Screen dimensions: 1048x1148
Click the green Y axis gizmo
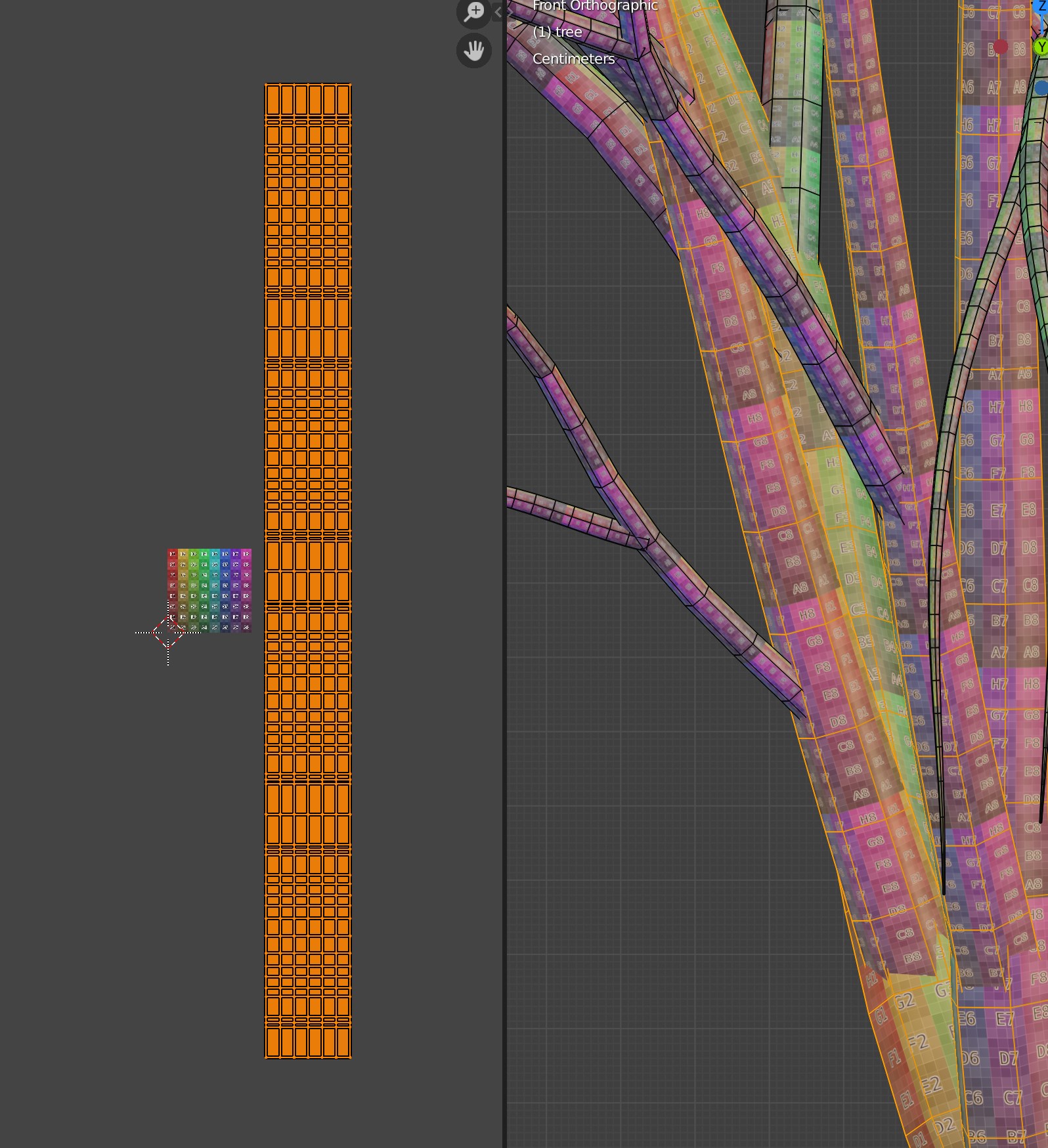point(1040,47)
